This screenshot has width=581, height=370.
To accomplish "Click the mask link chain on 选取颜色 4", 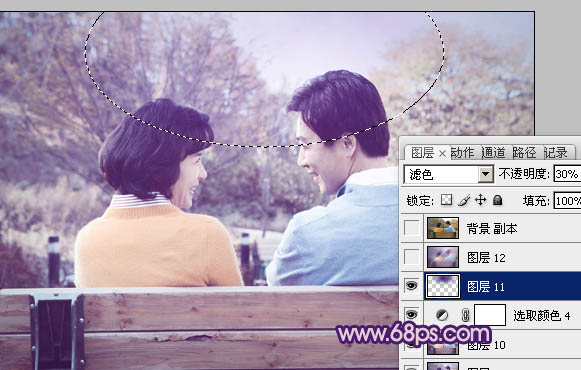I will (465, 315).
